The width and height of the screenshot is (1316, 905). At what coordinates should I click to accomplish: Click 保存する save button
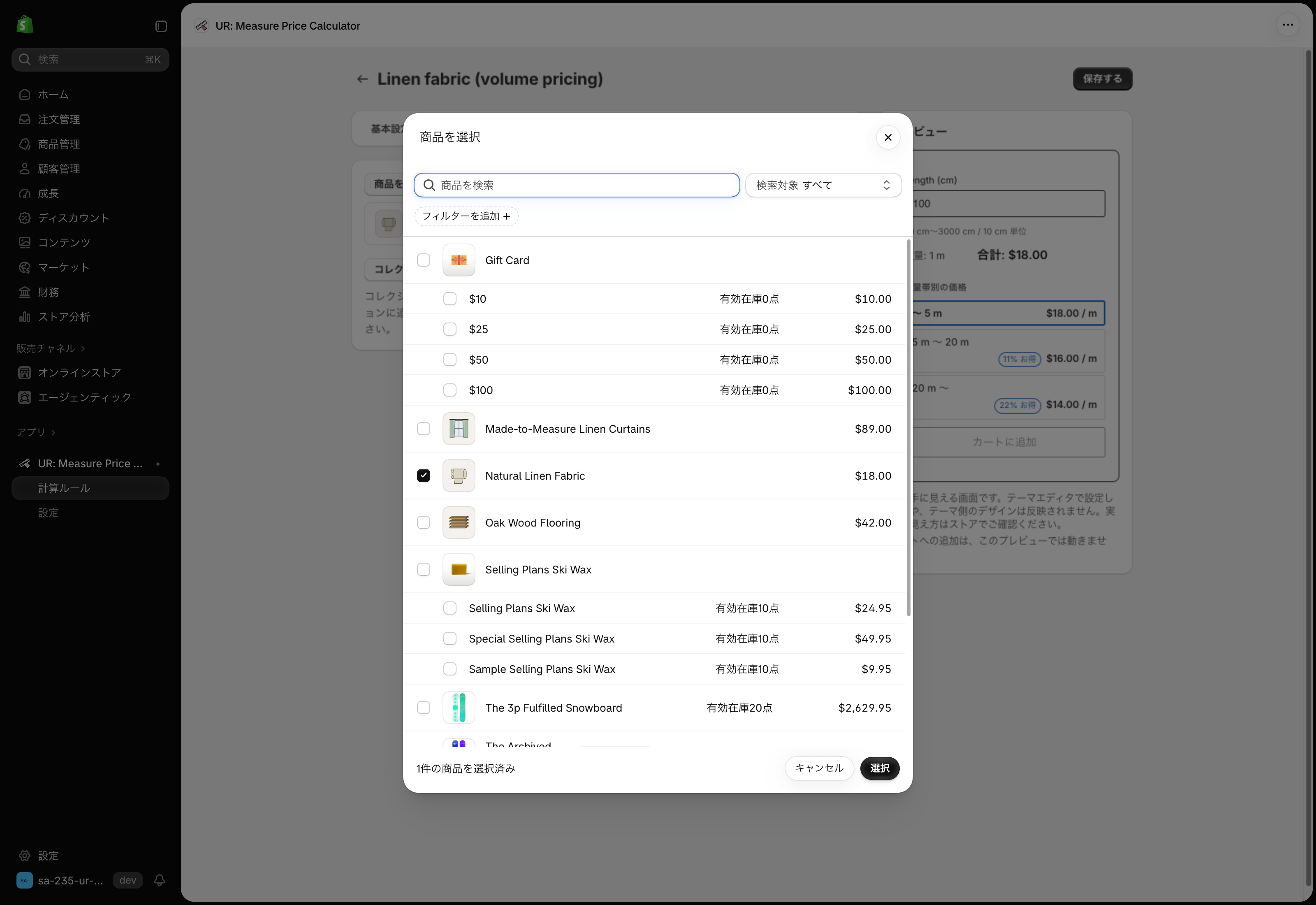click(1102, 79)
